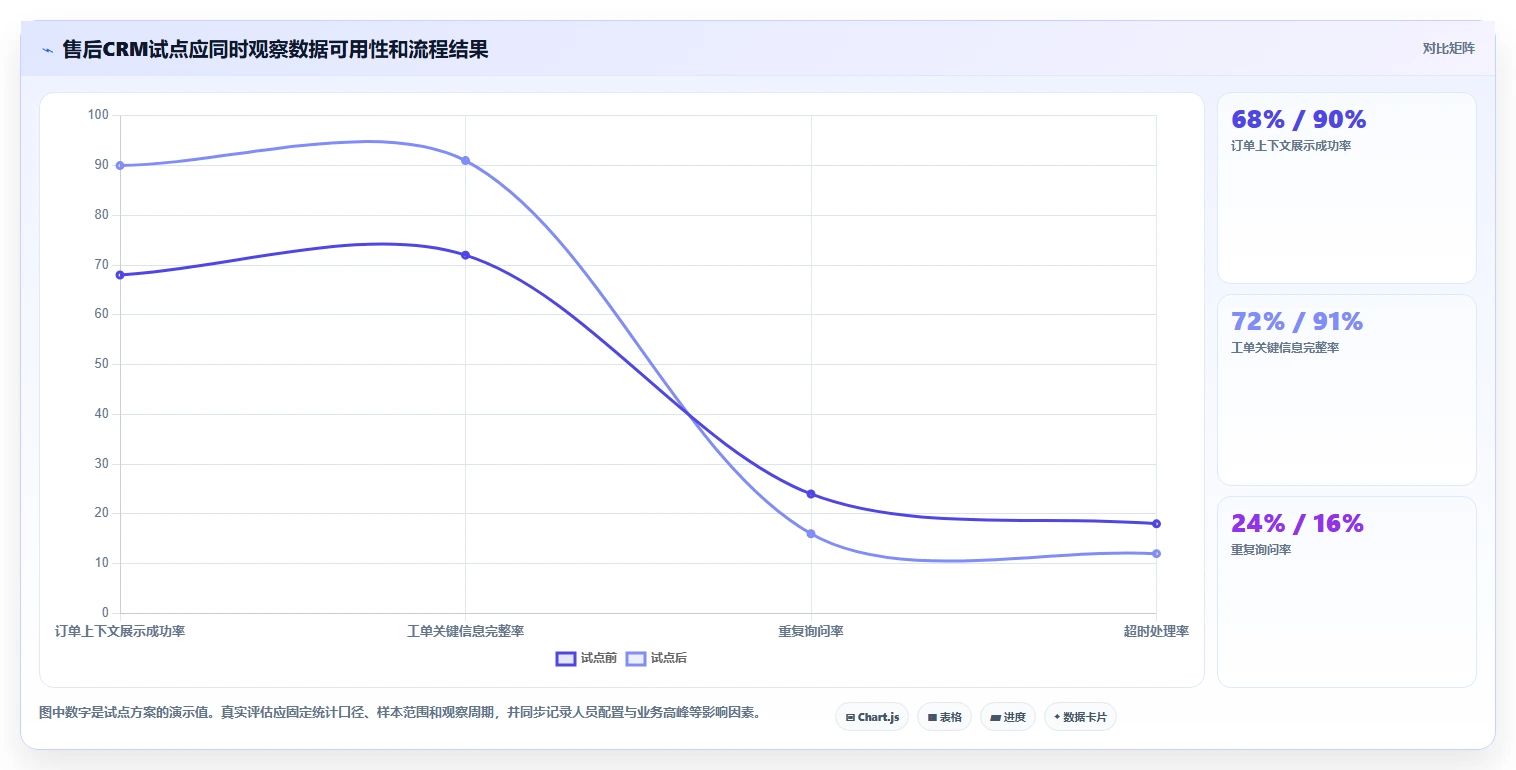The height and width of the screenshot is (770, 1516).
Task: Toggle the 试点前 series in legend
Action: (x=586, y=658)
